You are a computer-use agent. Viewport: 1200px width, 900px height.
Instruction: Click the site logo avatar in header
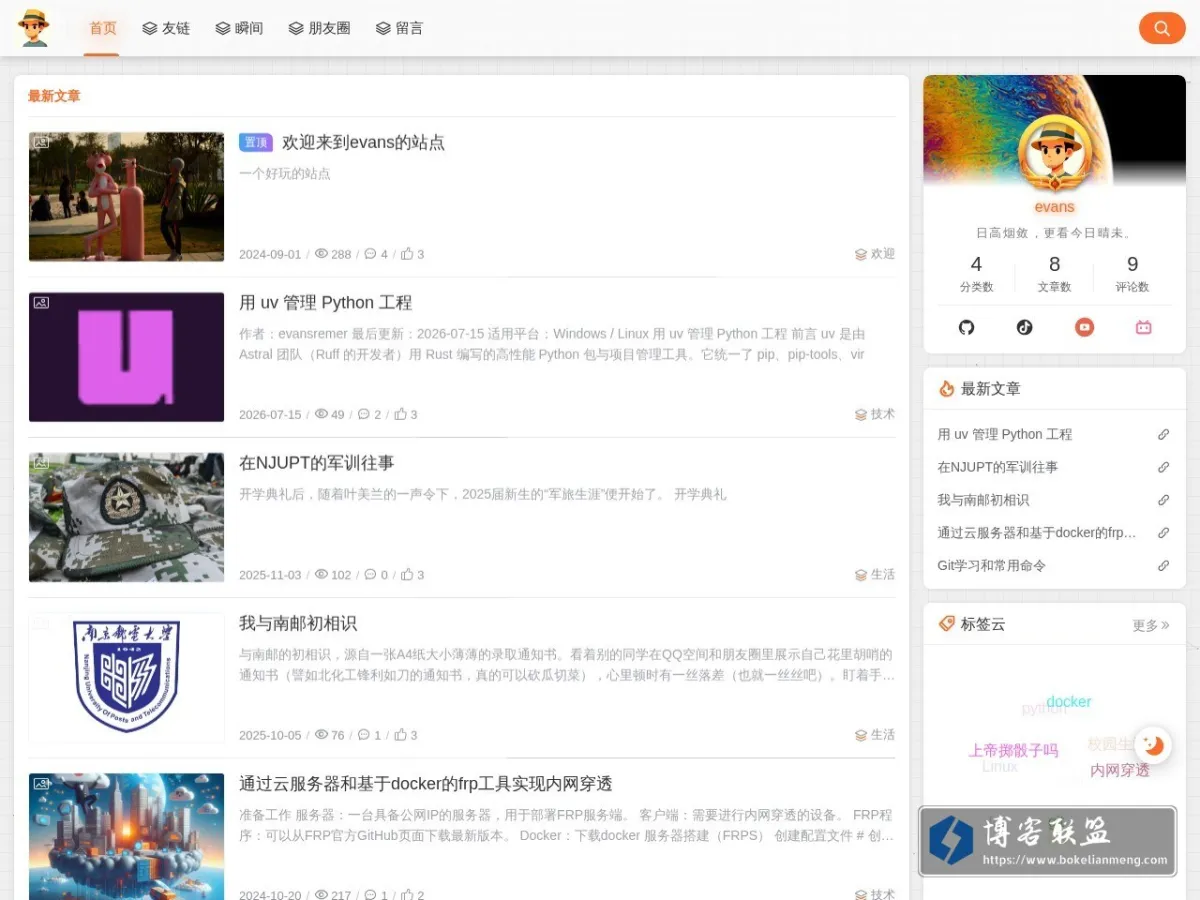click(x=34, y=28)
